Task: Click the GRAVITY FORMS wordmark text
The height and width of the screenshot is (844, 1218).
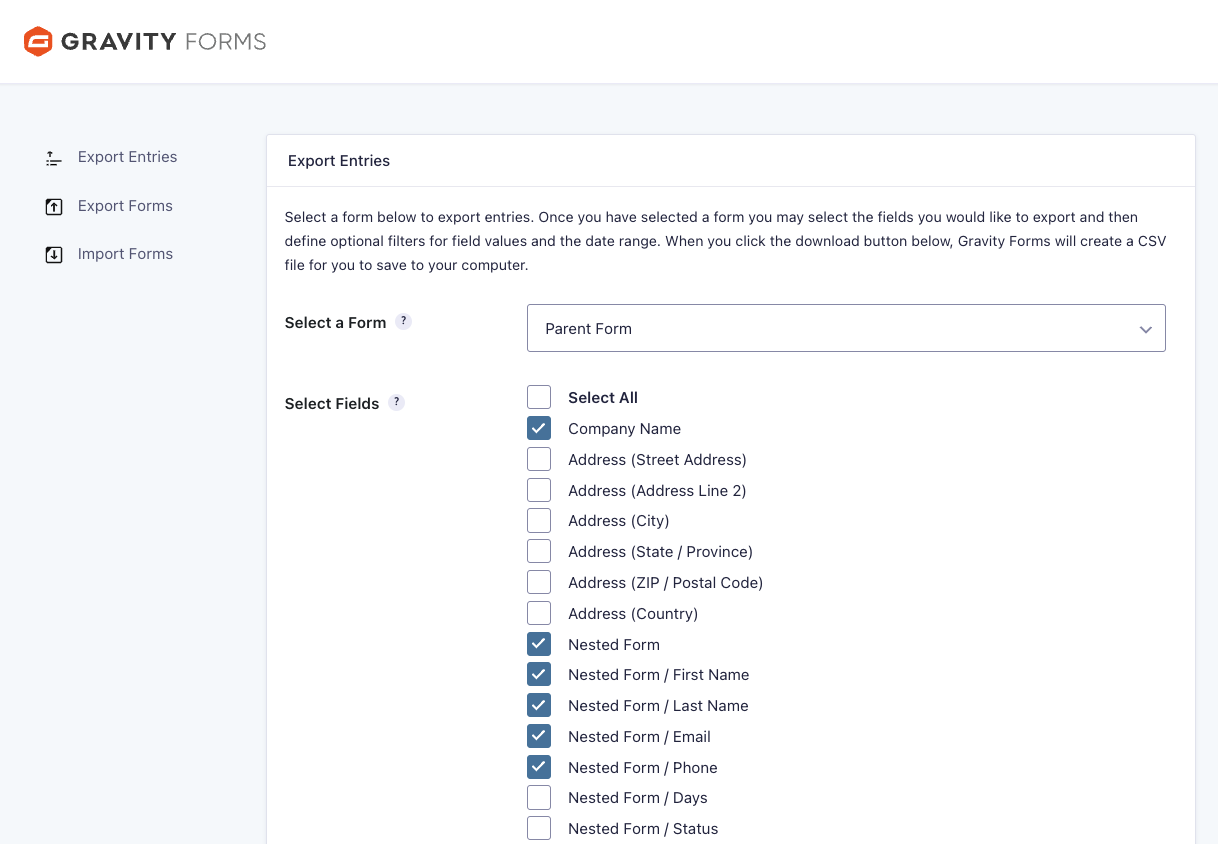Action: coord(164,42)
